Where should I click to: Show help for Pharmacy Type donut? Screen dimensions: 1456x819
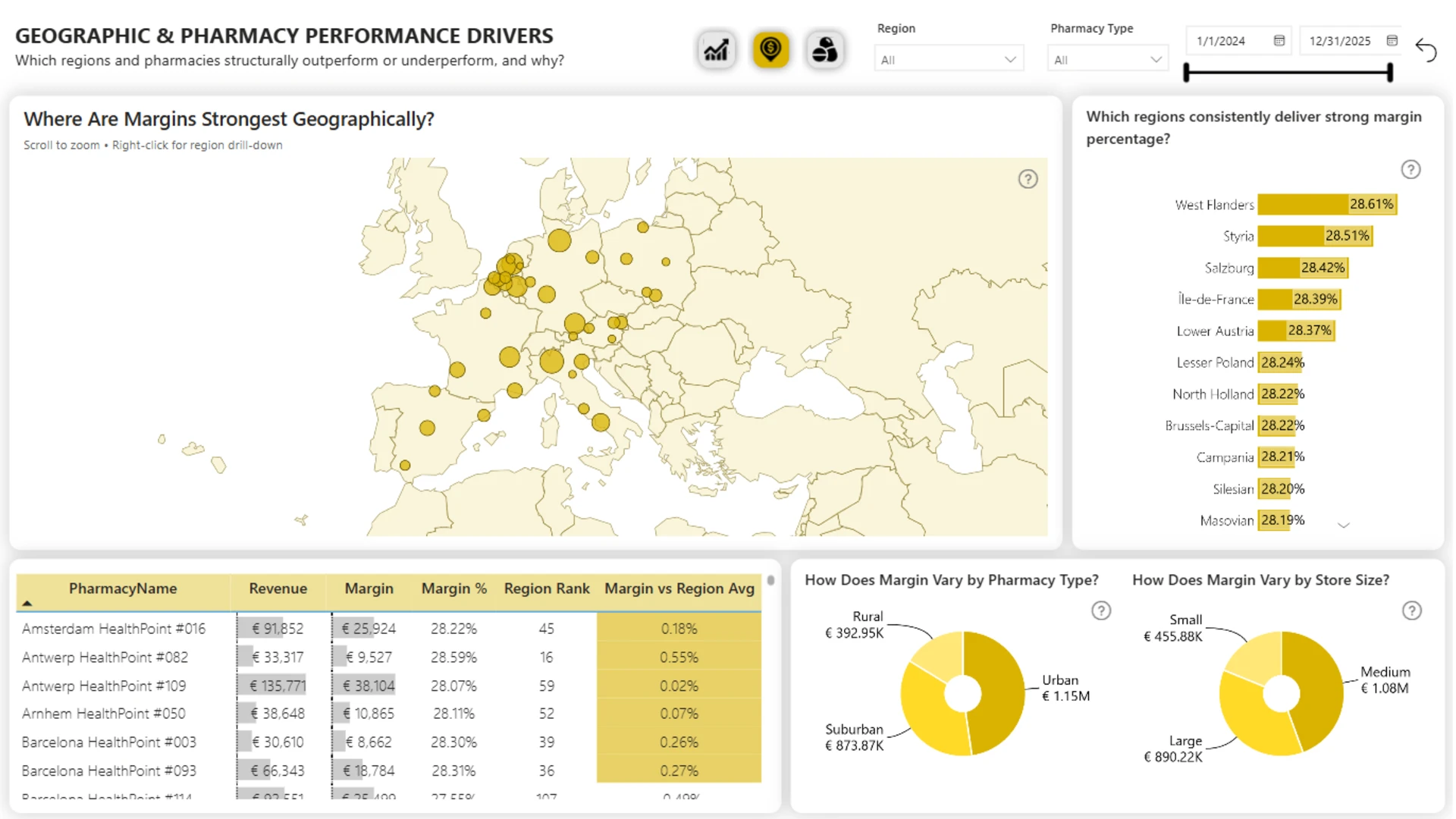pyautogui.click(x=1101, y=610)
